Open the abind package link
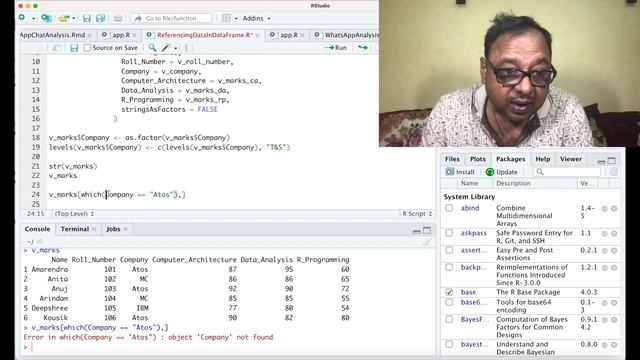The image size is (640, 360). click(x=470, y=208)
